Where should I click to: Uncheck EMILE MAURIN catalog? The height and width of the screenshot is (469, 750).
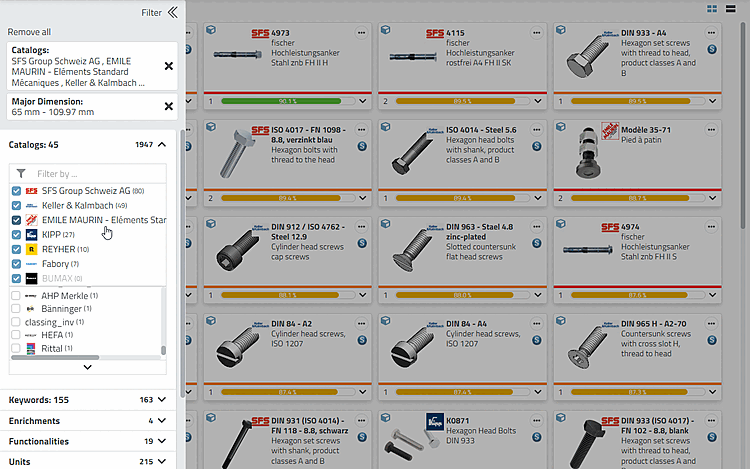coord(16,220)
